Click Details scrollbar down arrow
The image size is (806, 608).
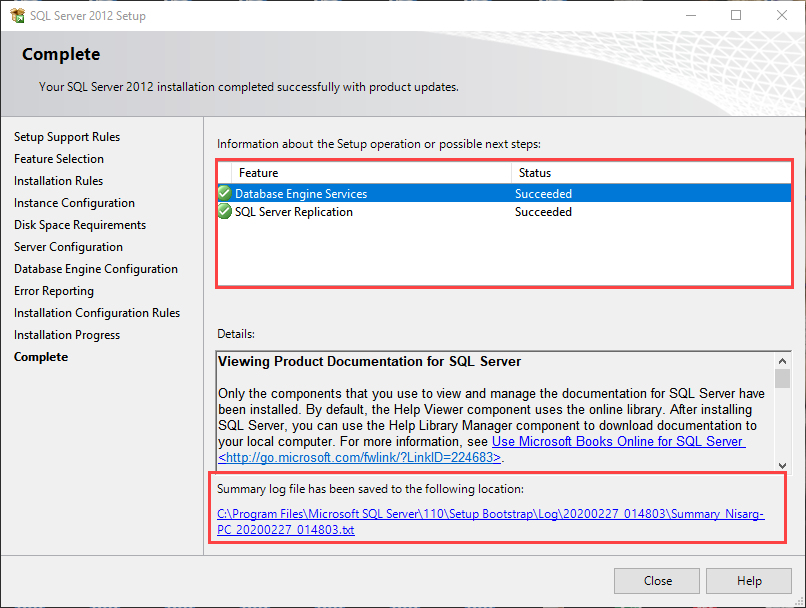point(782,465)
